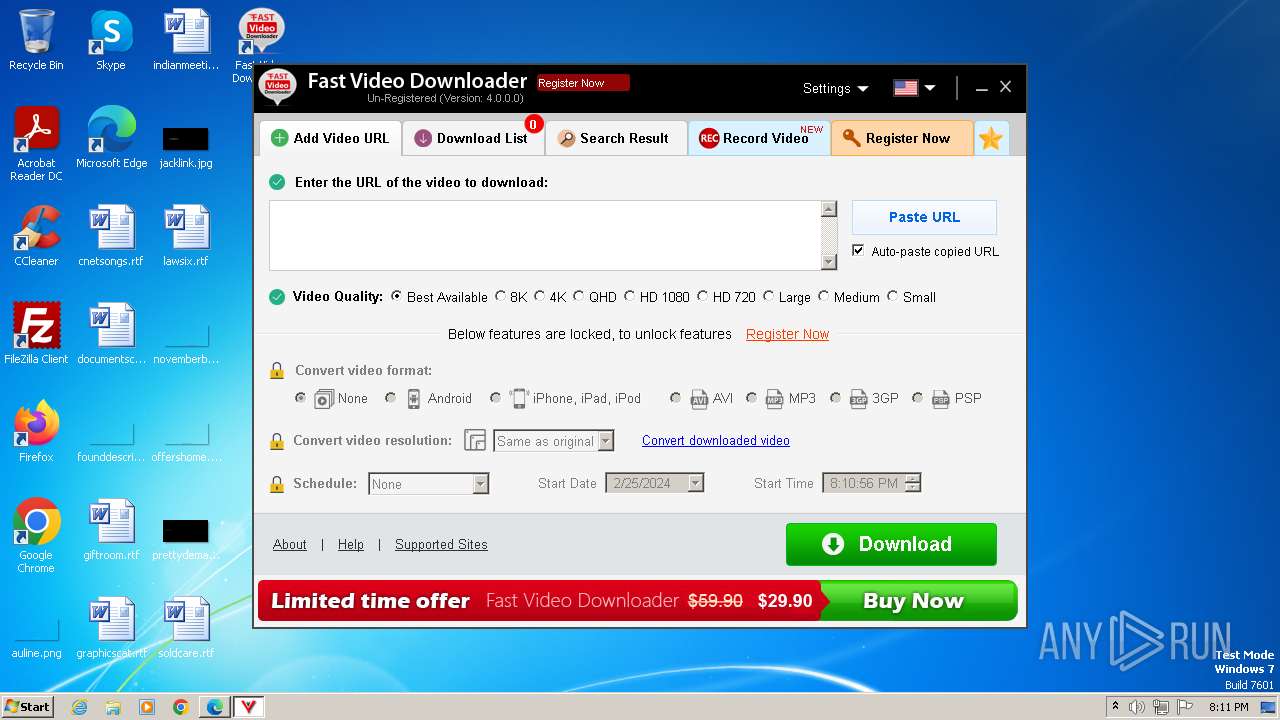Viewport: 1280px width, 720px height.
Task: Open Acrobat Reader DC desktop icon
Action: [36, 145]
